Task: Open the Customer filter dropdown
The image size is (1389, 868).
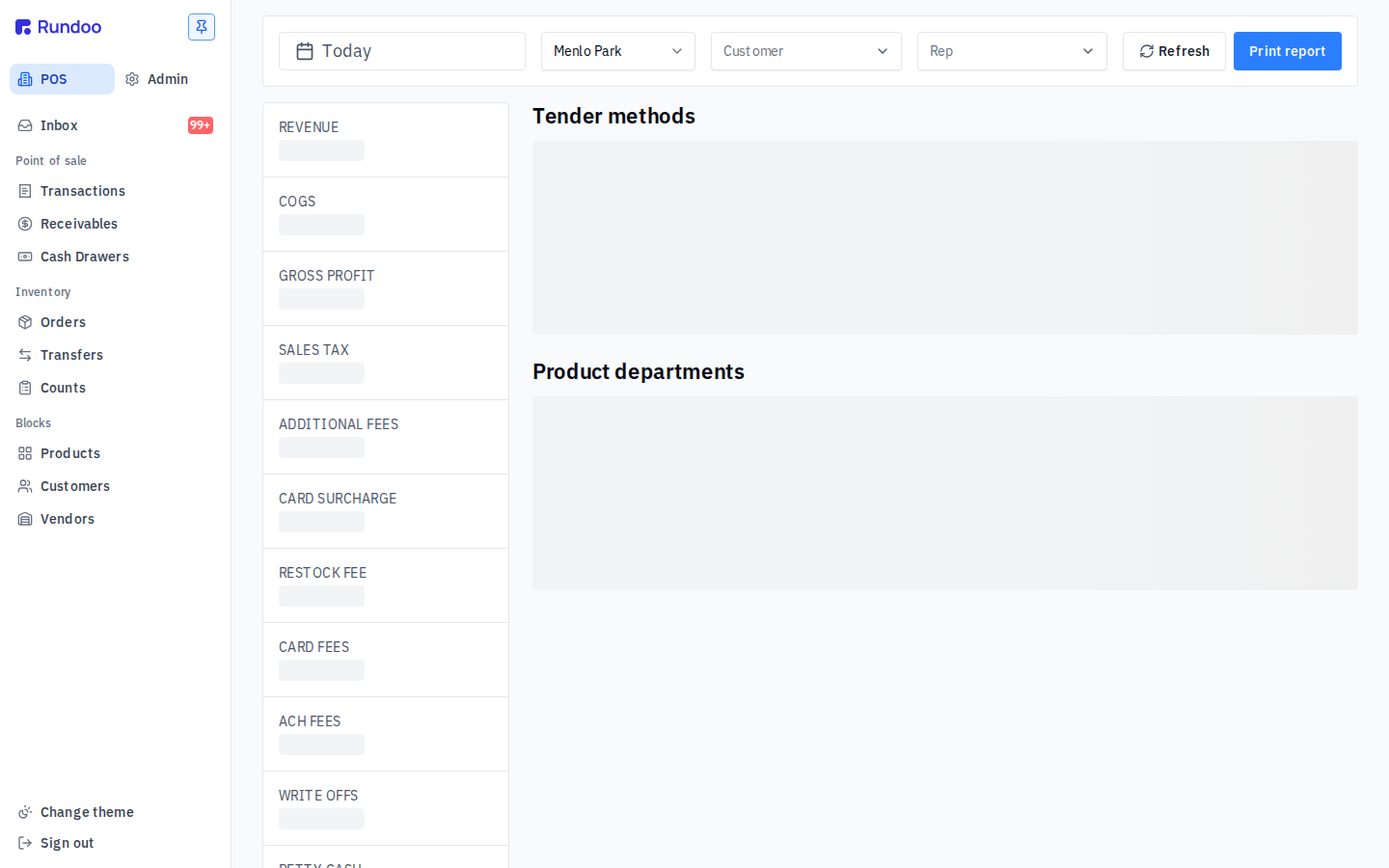Action: (806, 51)
